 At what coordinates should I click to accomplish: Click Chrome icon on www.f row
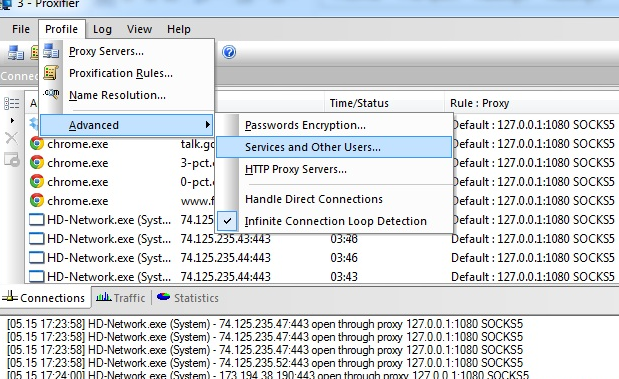[37, 201]
